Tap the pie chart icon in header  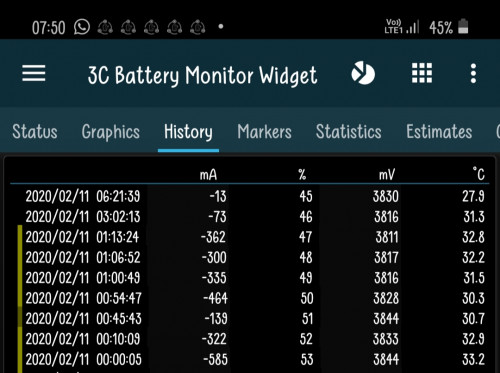[363, 73]
